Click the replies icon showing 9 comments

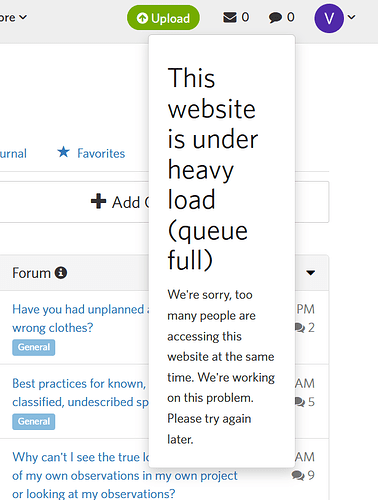coord(298,475)
